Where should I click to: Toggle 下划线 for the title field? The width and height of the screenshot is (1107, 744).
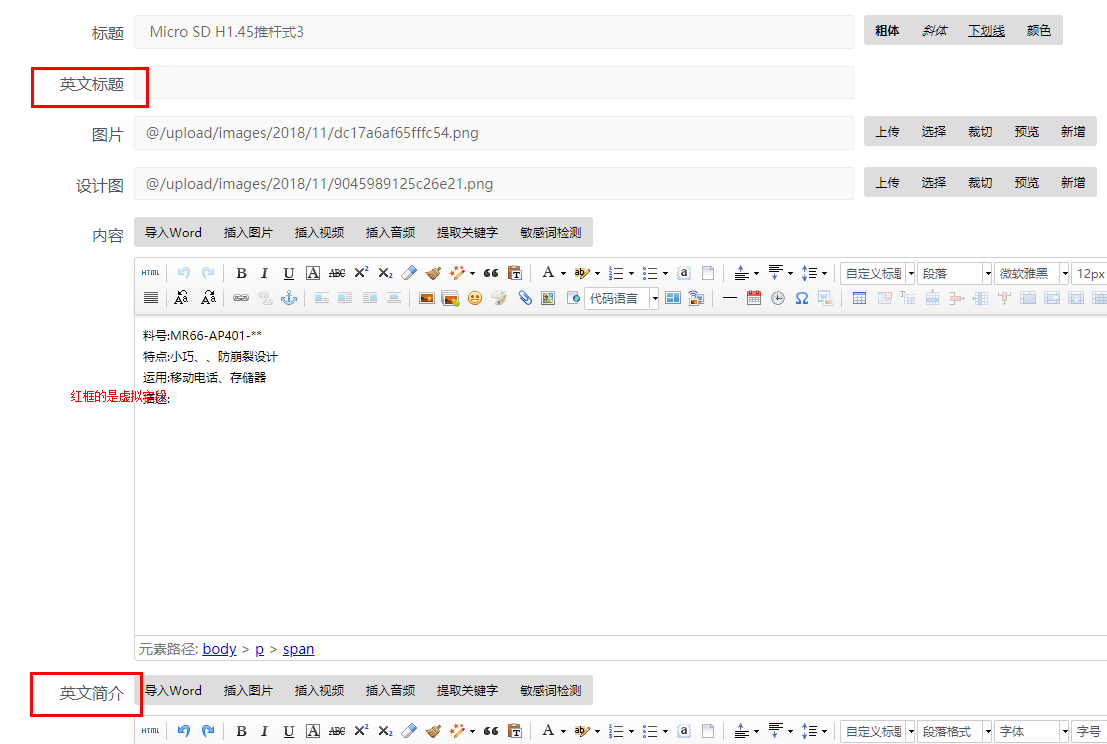click(986, 30)
